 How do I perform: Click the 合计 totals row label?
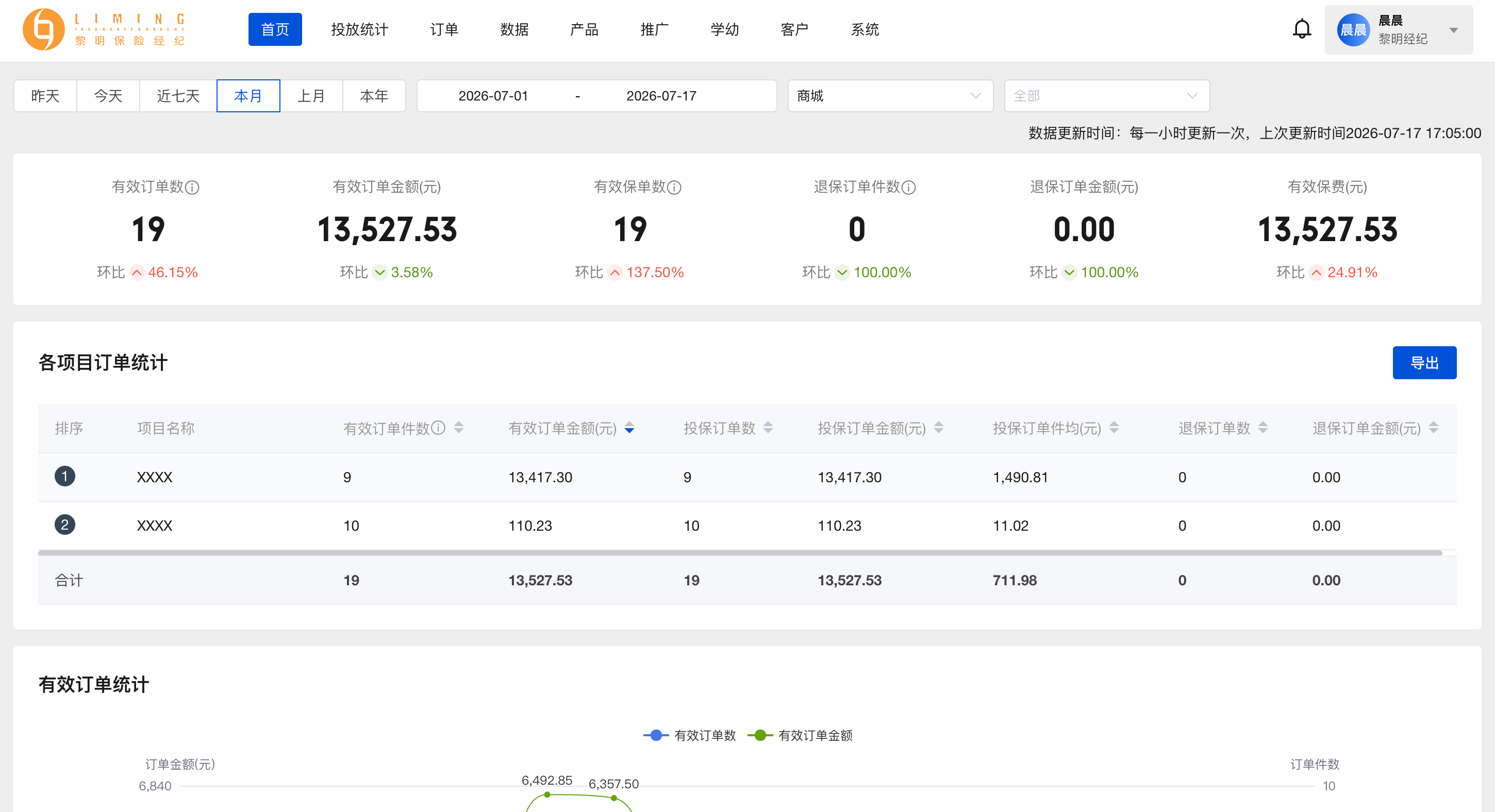click(69, 580)
